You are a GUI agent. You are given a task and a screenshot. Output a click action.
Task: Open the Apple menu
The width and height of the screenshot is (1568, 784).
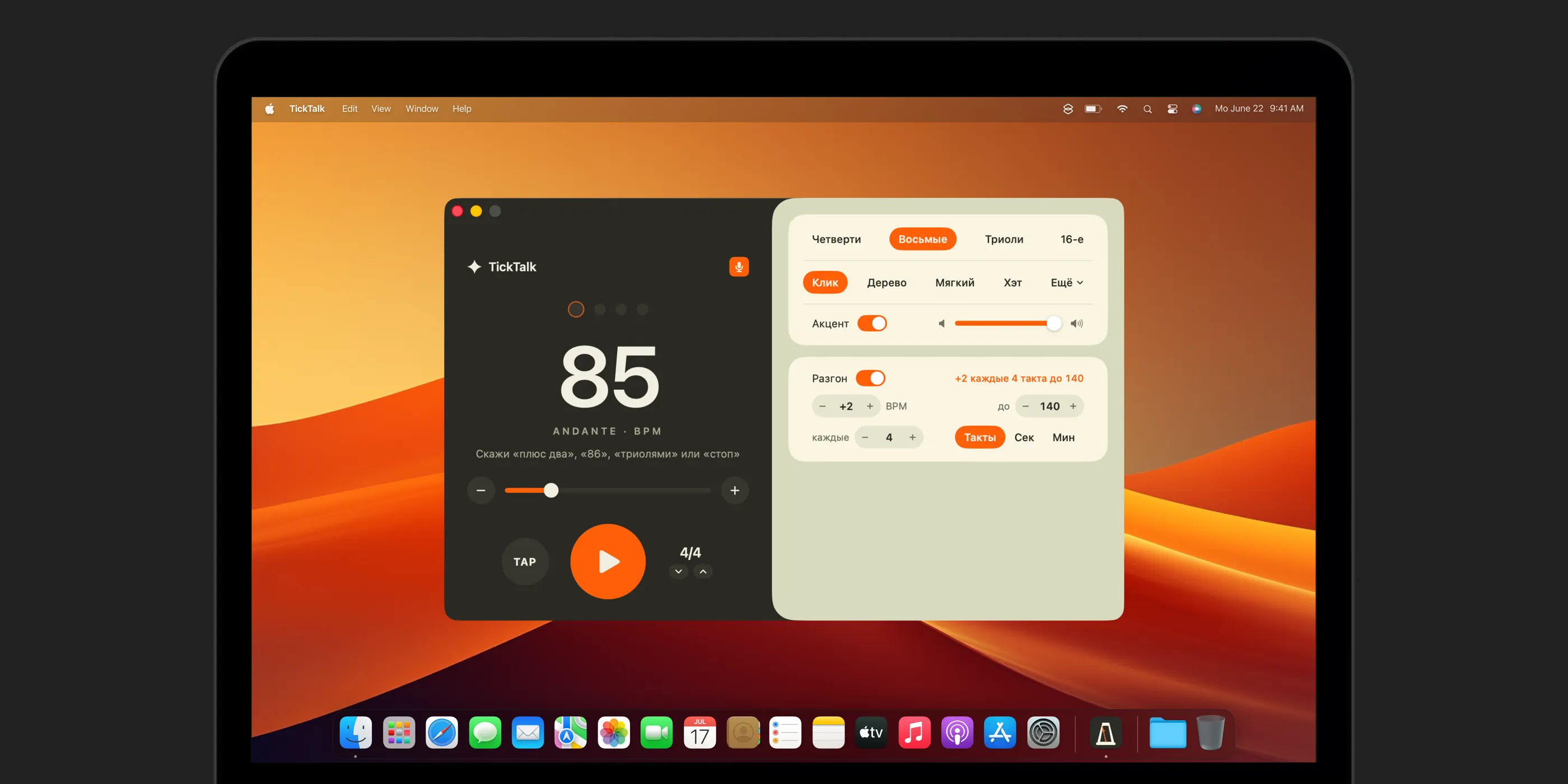pyautogui.click(x=270, y=109)
